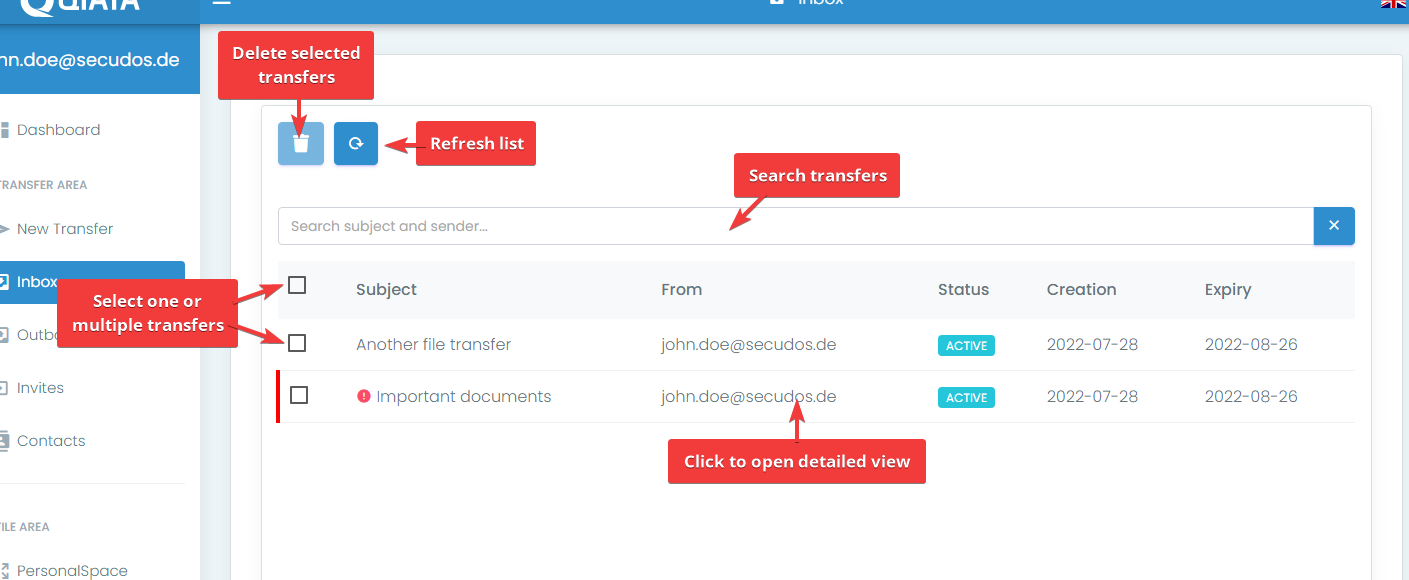The height and width of the screenshot is (580, 1409).
Task: Click the Dashboard sidebar icon
Action: click(5, 130)
